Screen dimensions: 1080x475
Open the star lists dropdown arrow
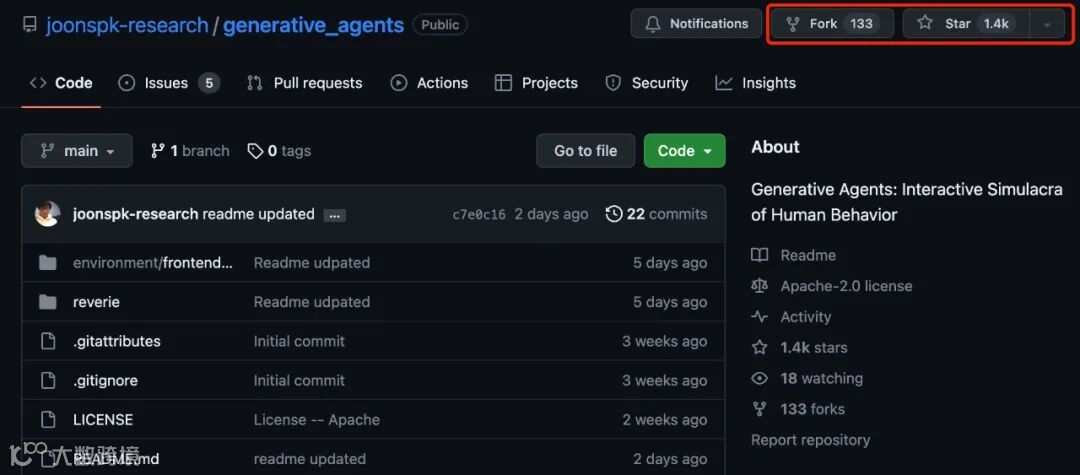[1047, 24]
